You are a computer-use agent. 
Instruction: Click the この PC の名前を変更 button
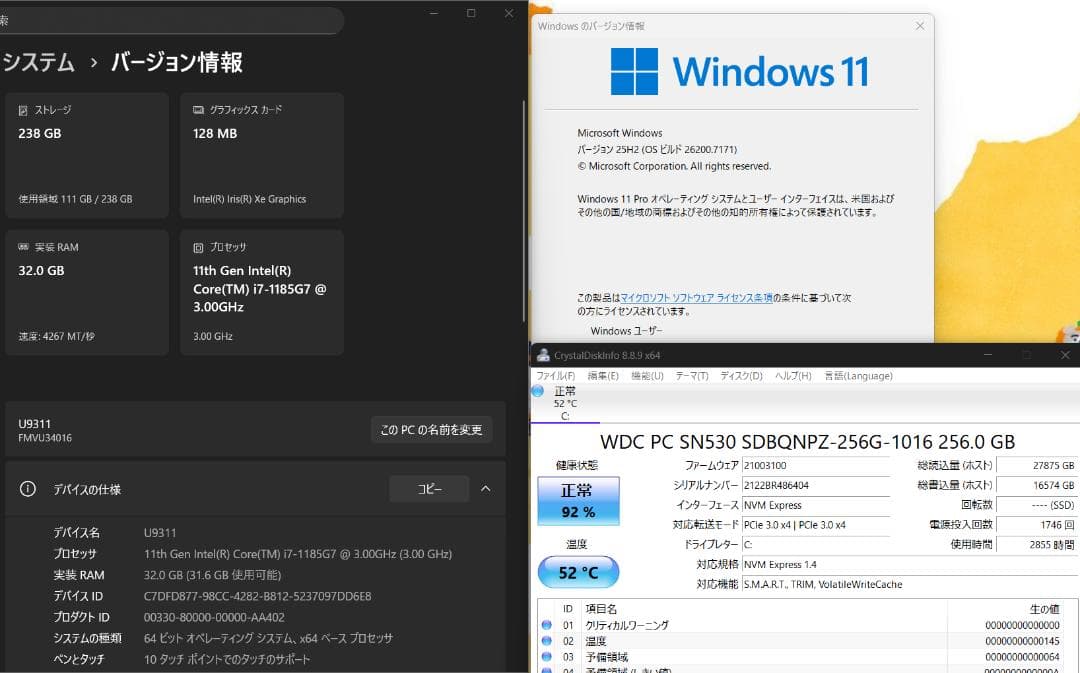click(431, 430)
